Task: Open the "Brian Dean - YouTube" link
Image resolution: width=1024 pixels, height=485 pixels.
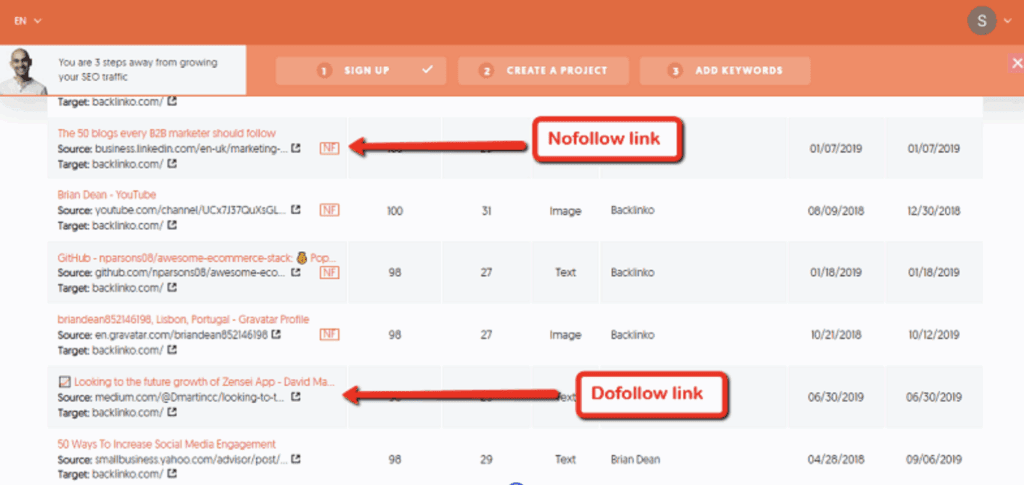Action: [x=107, y=194]
